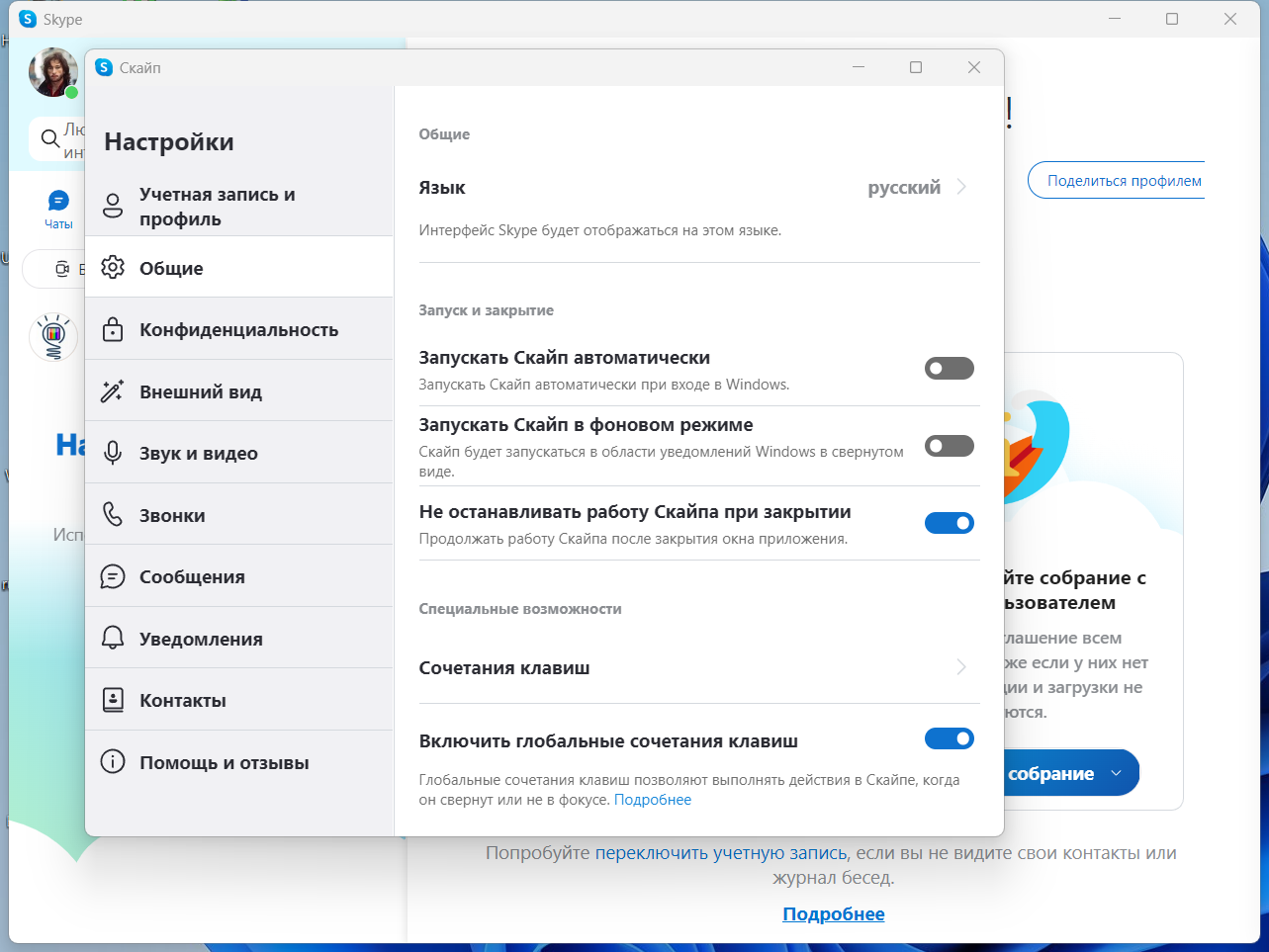Open Учетная запись и профиль settings
This screenshot has height=952, width=1269.
pos(239,206)
